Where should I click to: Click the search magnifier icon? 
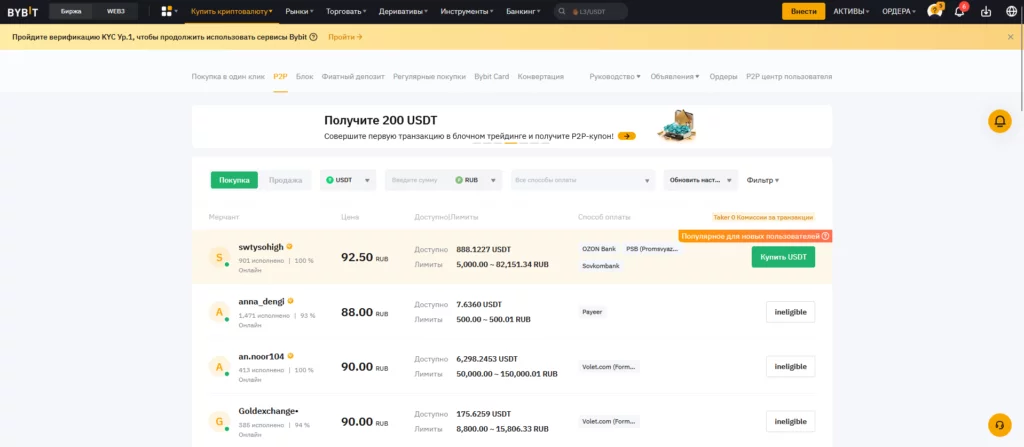point(563,11)
